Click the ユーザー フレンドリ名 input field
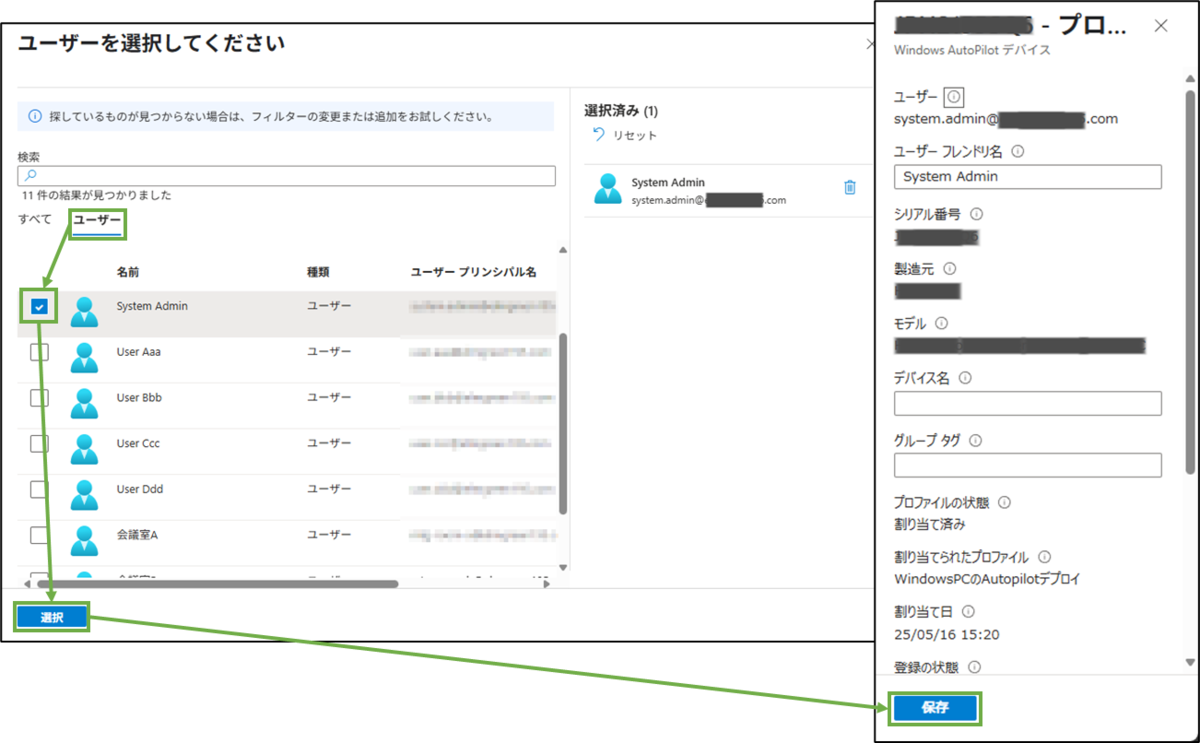This screenshot has height=743, width=1200. click(1028, 176)
